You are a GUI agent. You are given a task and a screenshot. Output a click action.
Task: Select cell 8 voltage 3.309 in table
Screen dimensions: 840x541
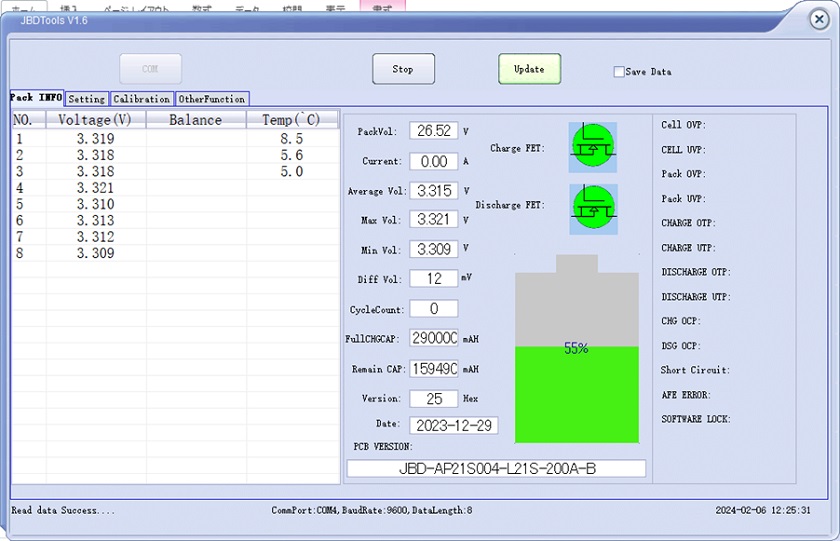click(96, 253)
